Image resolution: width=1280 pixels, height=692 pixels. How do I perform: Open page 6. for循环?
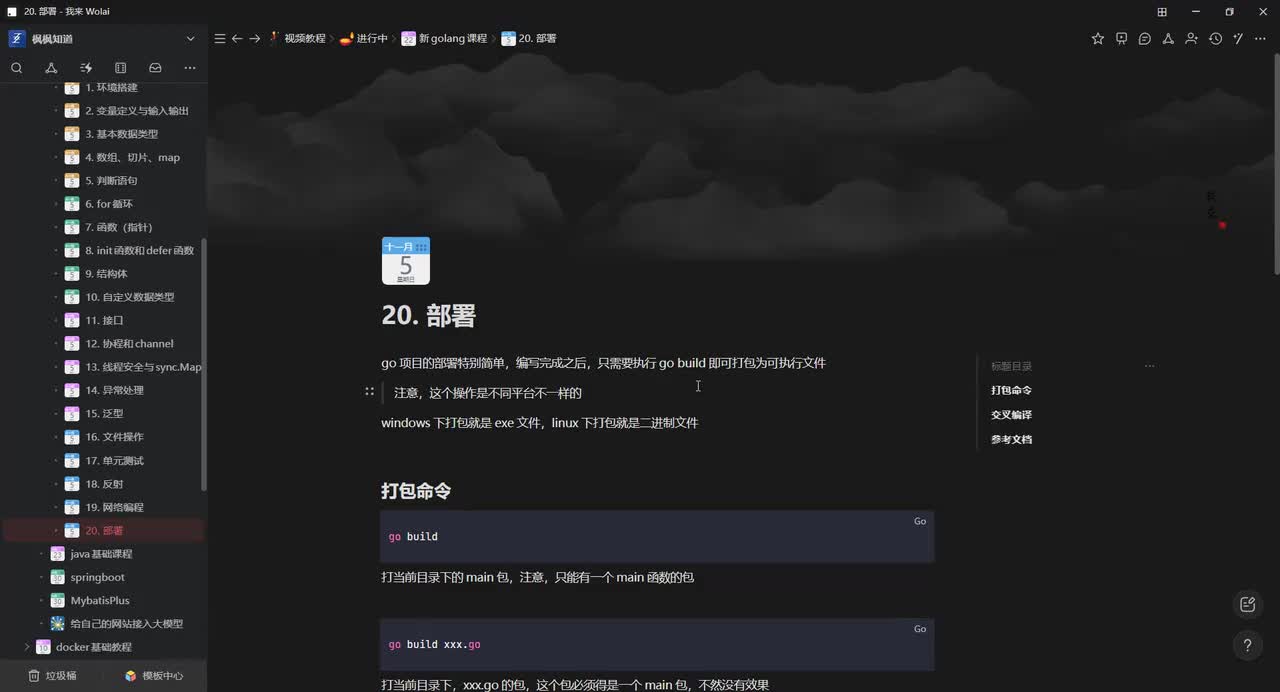click(109, 204)
